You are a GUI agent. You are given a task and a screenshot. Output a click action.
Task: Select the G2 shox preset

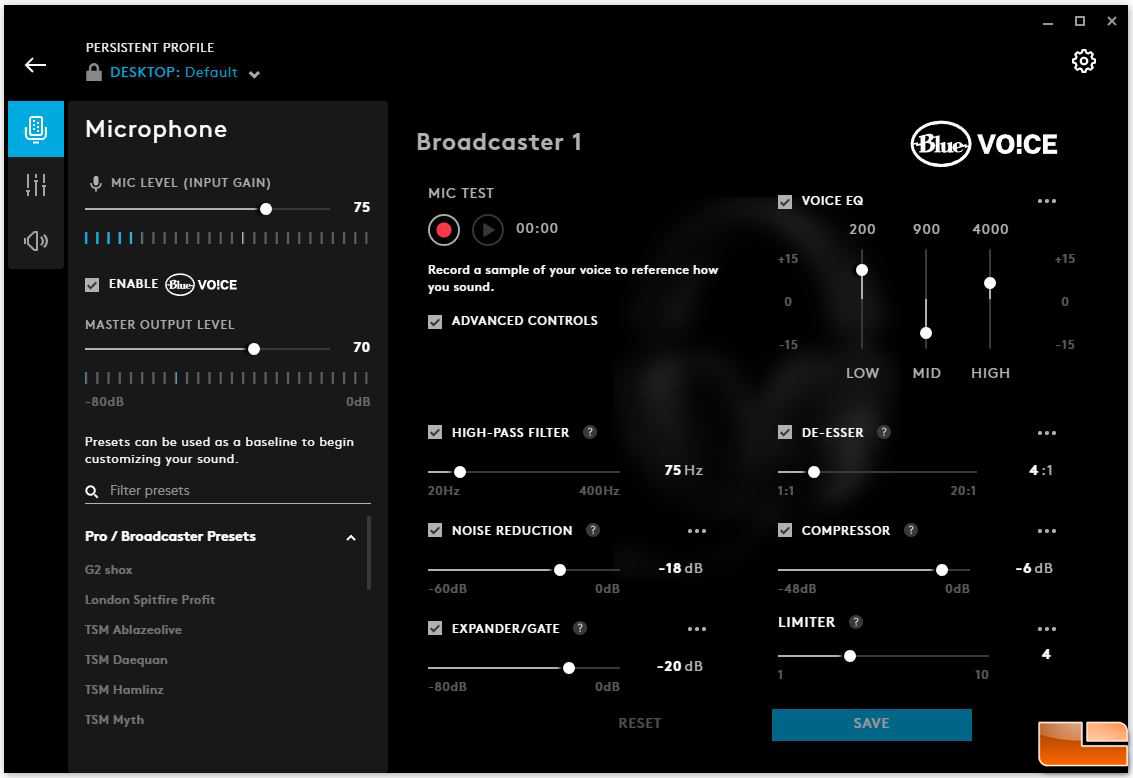point(108,569)
